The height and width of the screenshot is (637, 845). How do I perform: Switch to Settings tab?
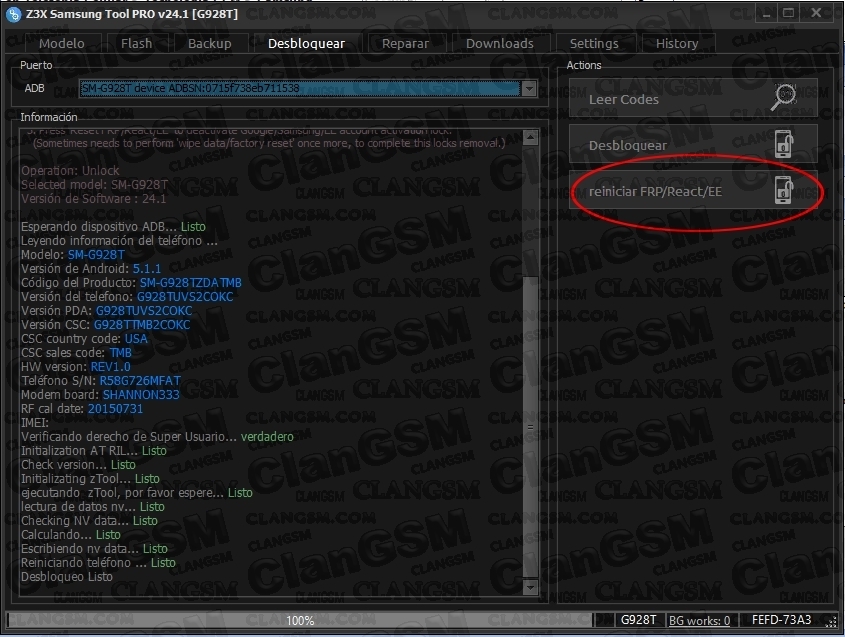point(594,44)
